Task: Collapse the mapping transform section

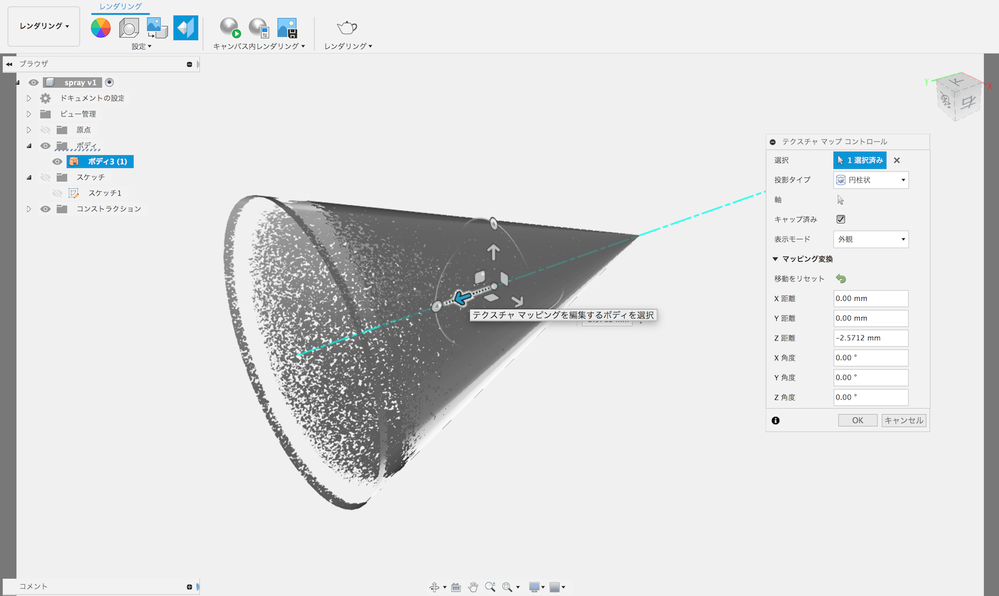Action: (x=775, y=259)
